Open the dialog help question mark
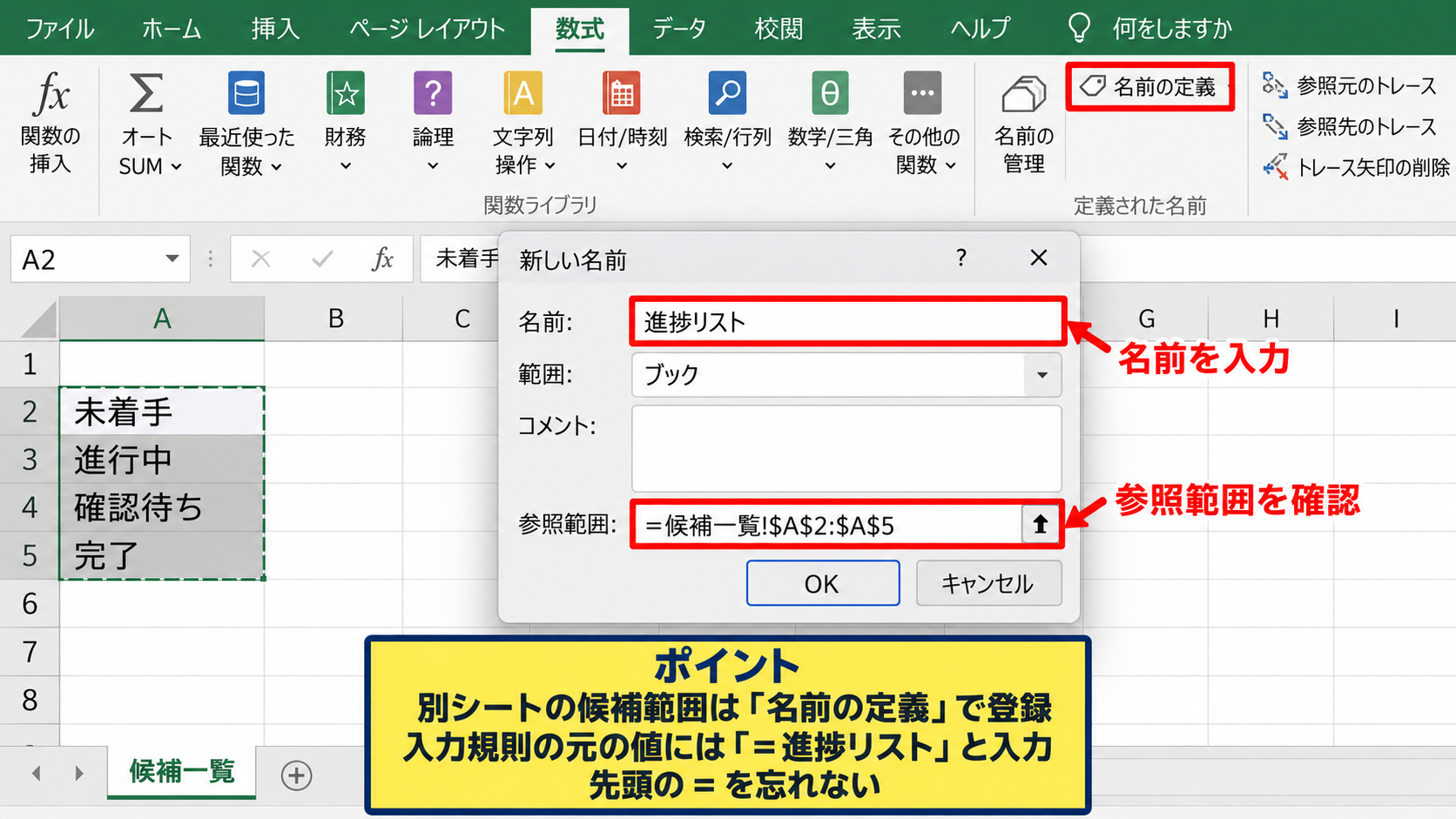This screenshot has height=819, width=1456. pyautogui.click(x=961, y=258)
